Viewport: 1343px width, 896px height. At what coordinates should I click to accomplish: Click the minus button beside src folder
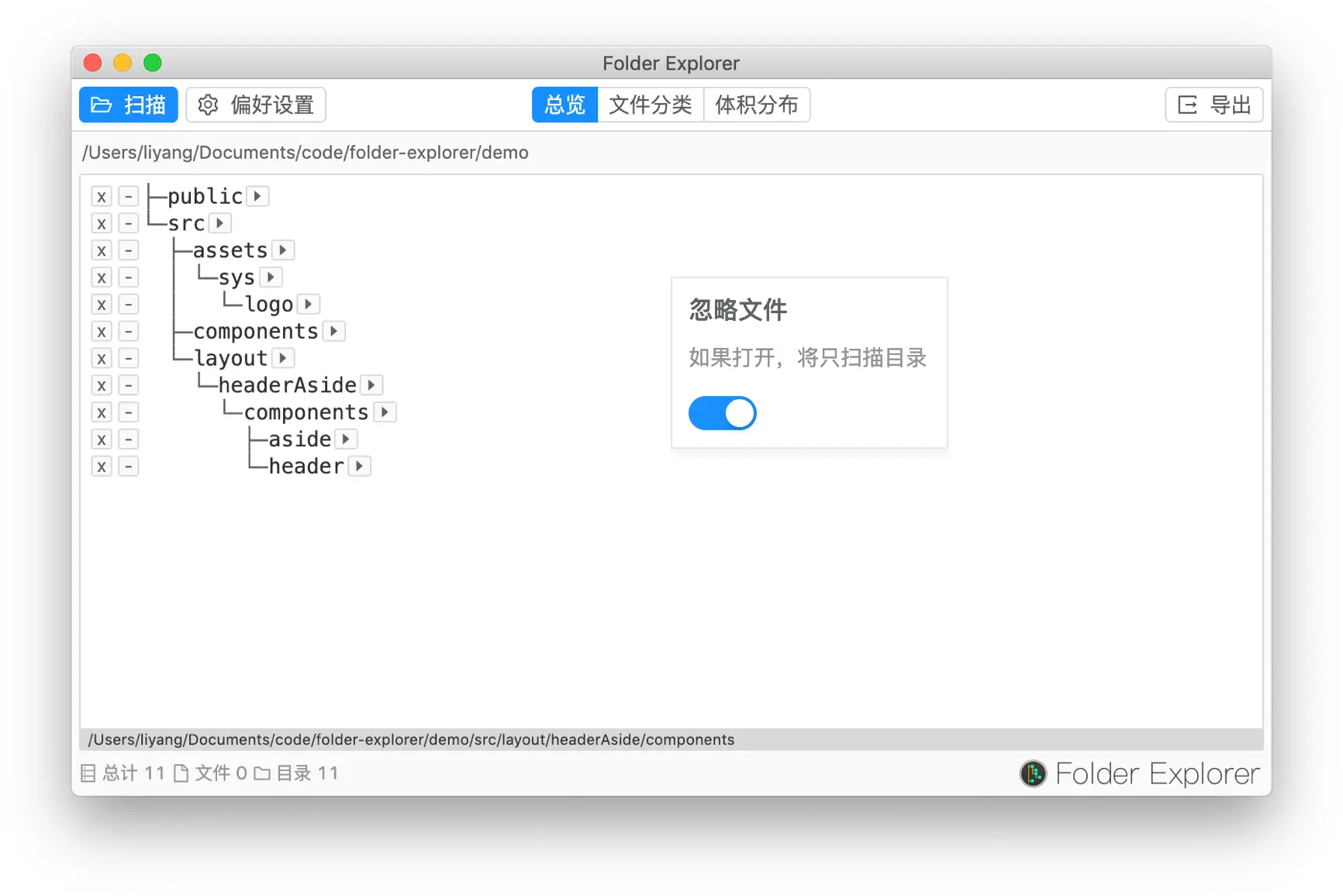pos(129,224)
